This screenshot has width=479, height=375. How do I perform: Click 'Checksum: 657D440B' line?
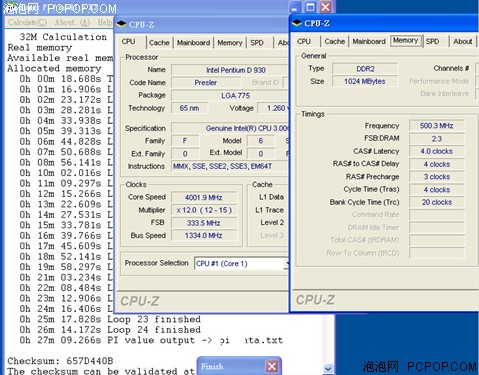point(60,361)
